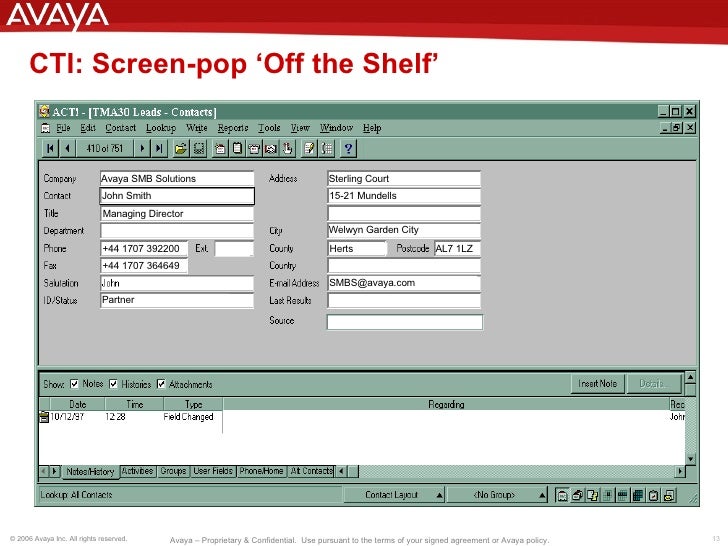Click the Regarding column header

(x=446, y=404)
